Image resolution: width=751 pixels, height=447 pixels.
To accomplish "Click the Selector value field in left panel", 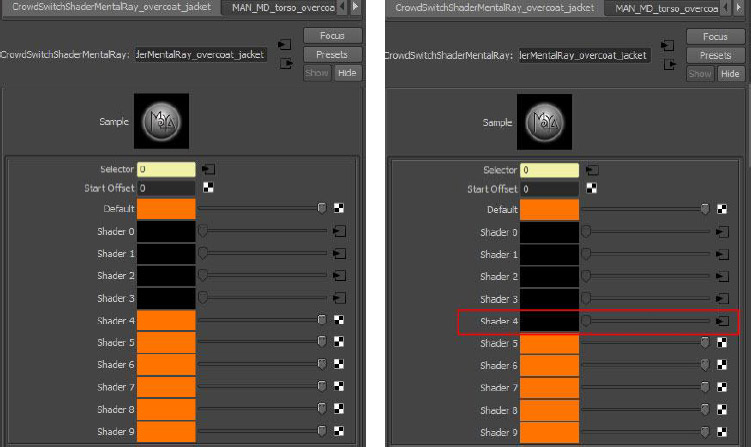I will point(166,169).
